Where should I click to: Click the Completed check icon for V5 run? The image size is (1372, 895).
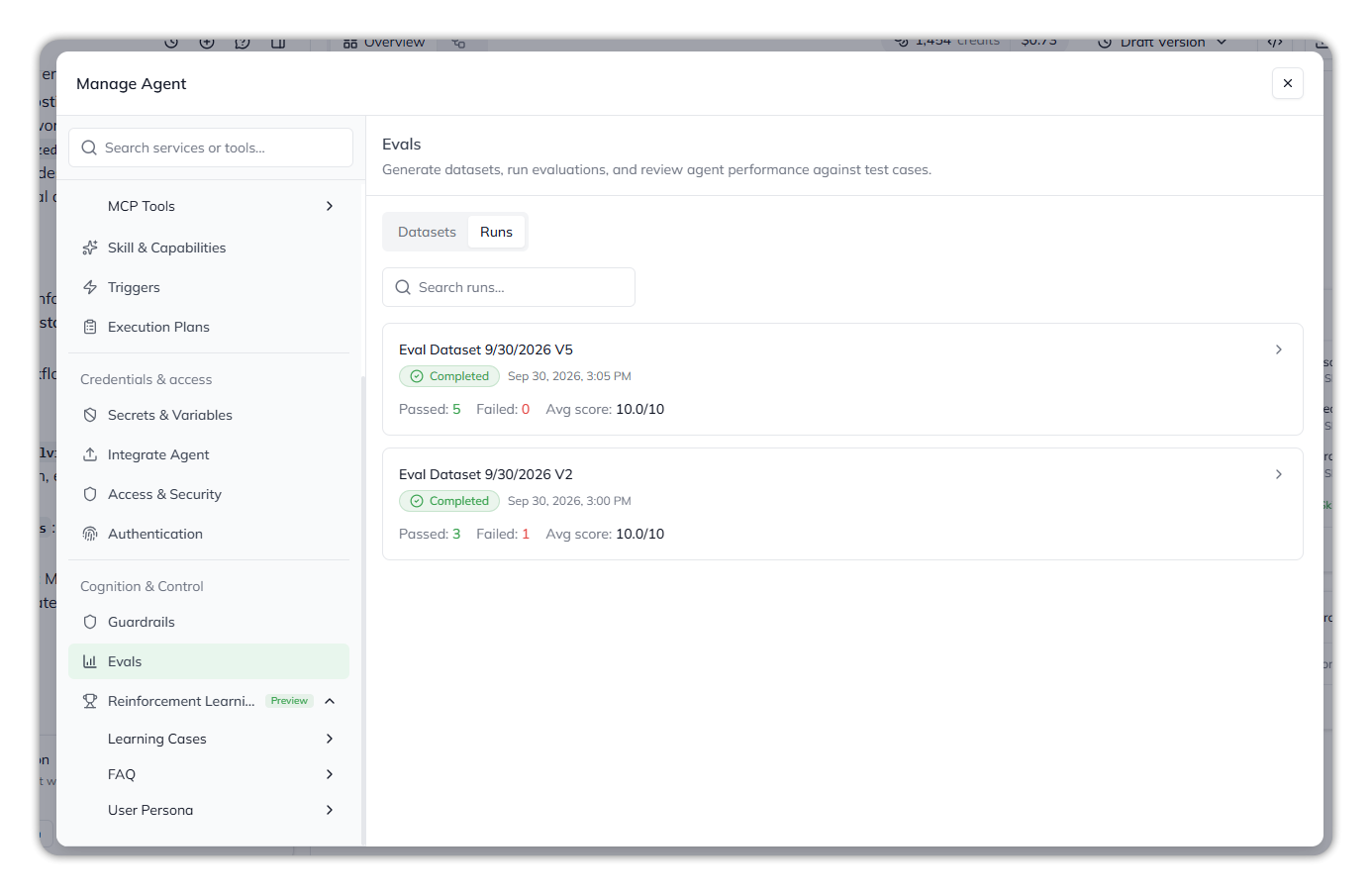click(417, 376)
